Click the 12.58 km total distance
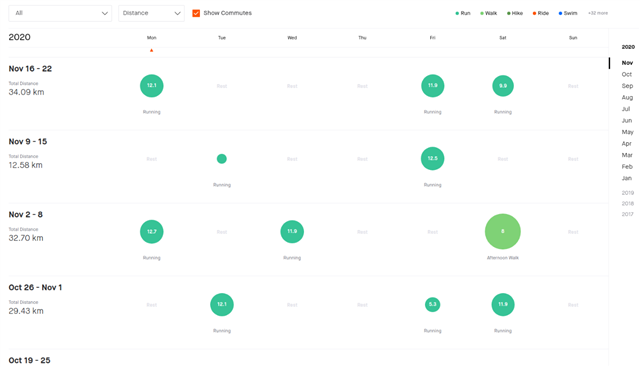The width and height of the screenshot is (640, 367). pyautogui.click(x=26, y=165)
